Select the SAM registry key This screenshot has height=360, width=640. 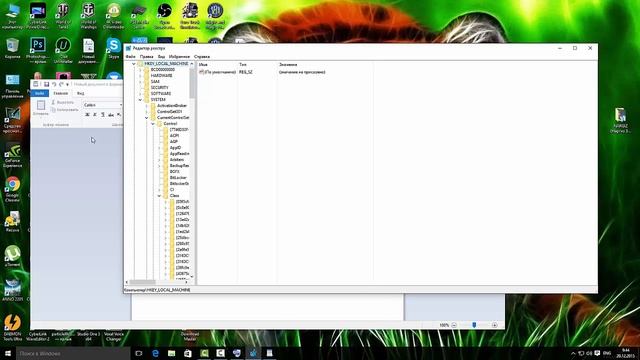(x=155, y=82)
